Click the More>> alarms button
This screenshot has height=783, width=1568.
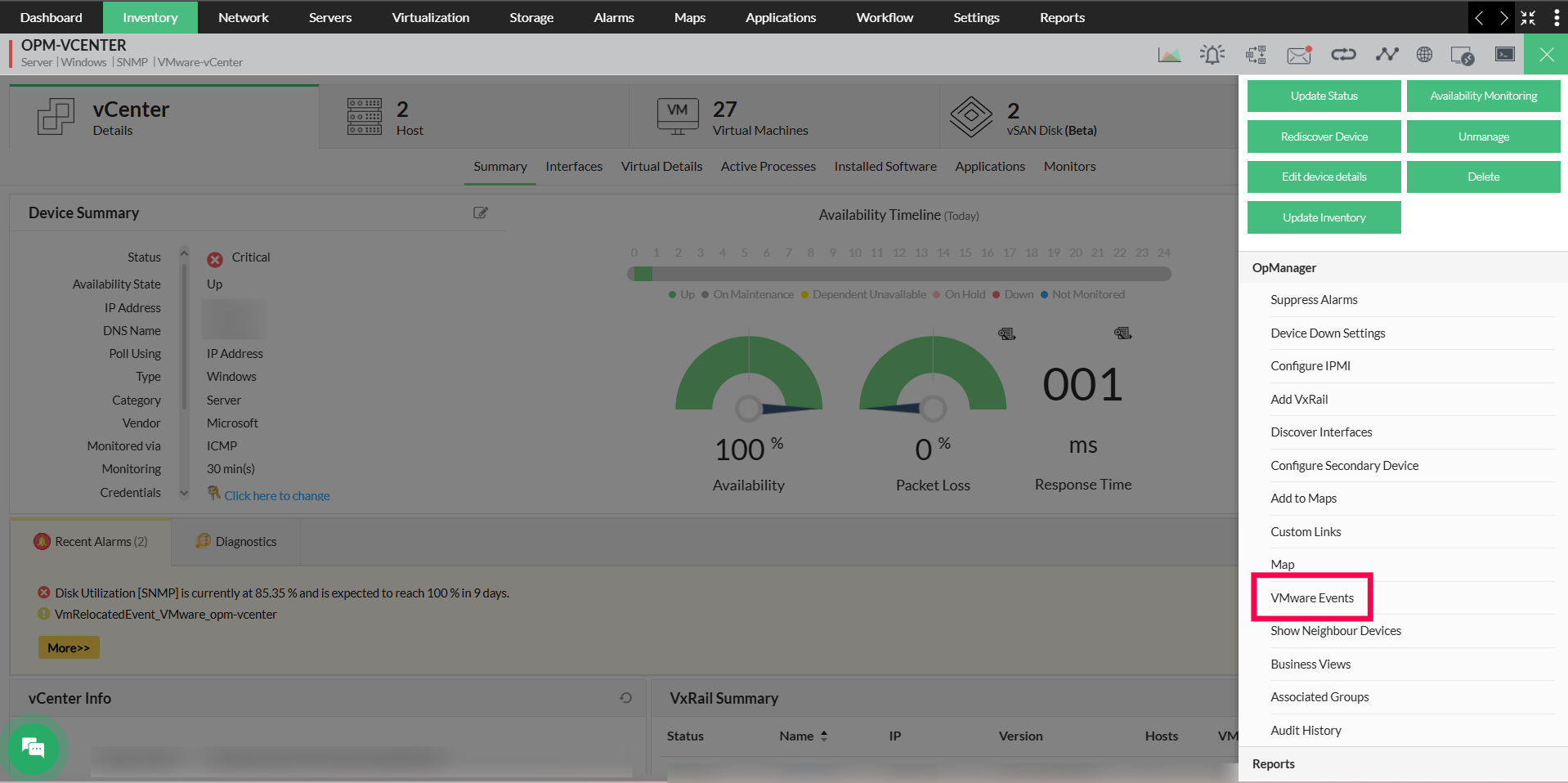click(69, 647)
